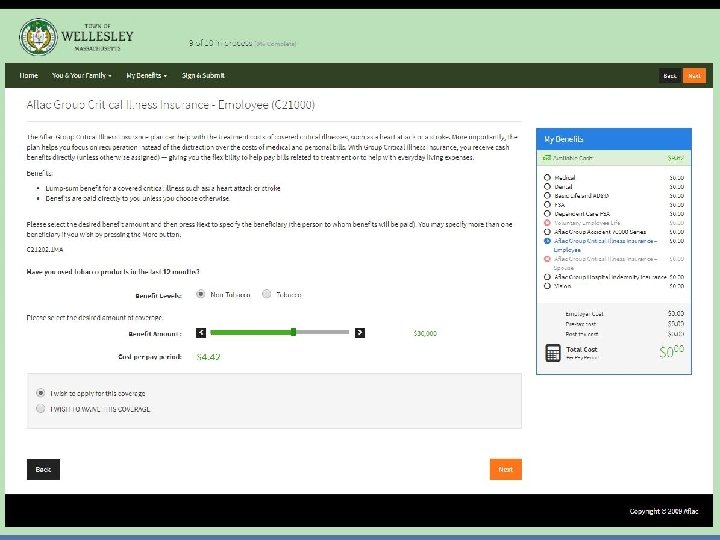720x540 pixels.
Task: Click the Dental status circle icon
Action: click(x=547, y=186)
